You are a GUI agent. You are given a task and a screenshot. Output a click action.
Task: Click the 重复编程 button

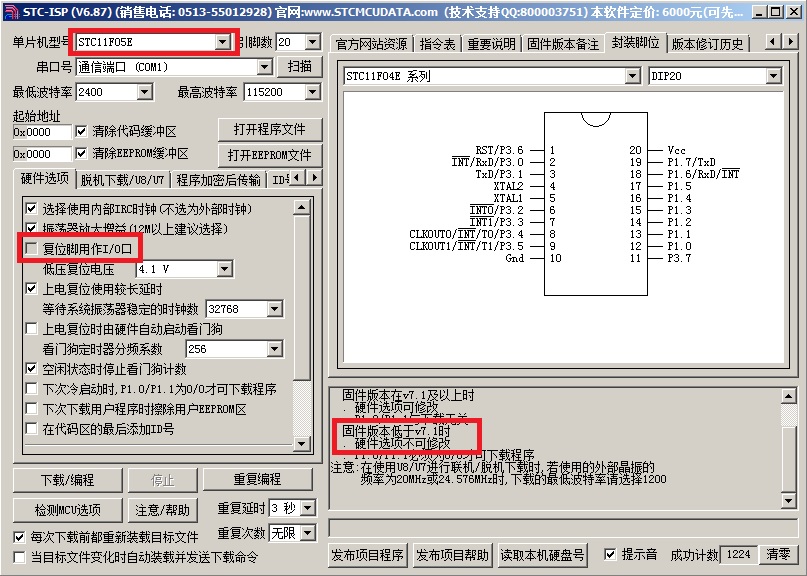(257, 480)
